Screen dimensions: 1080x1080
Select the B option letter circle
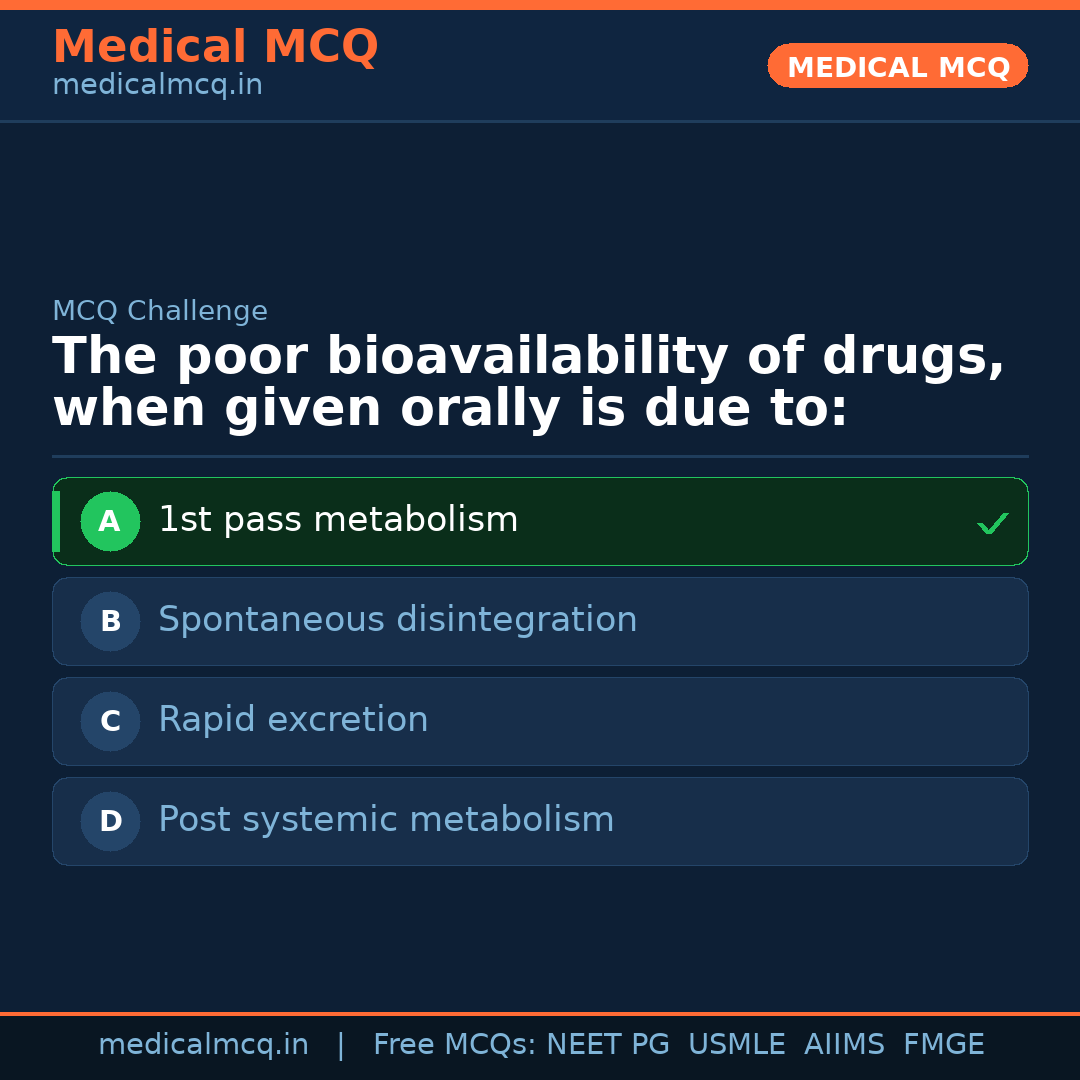pyautogui.click(x=110, y=621)
